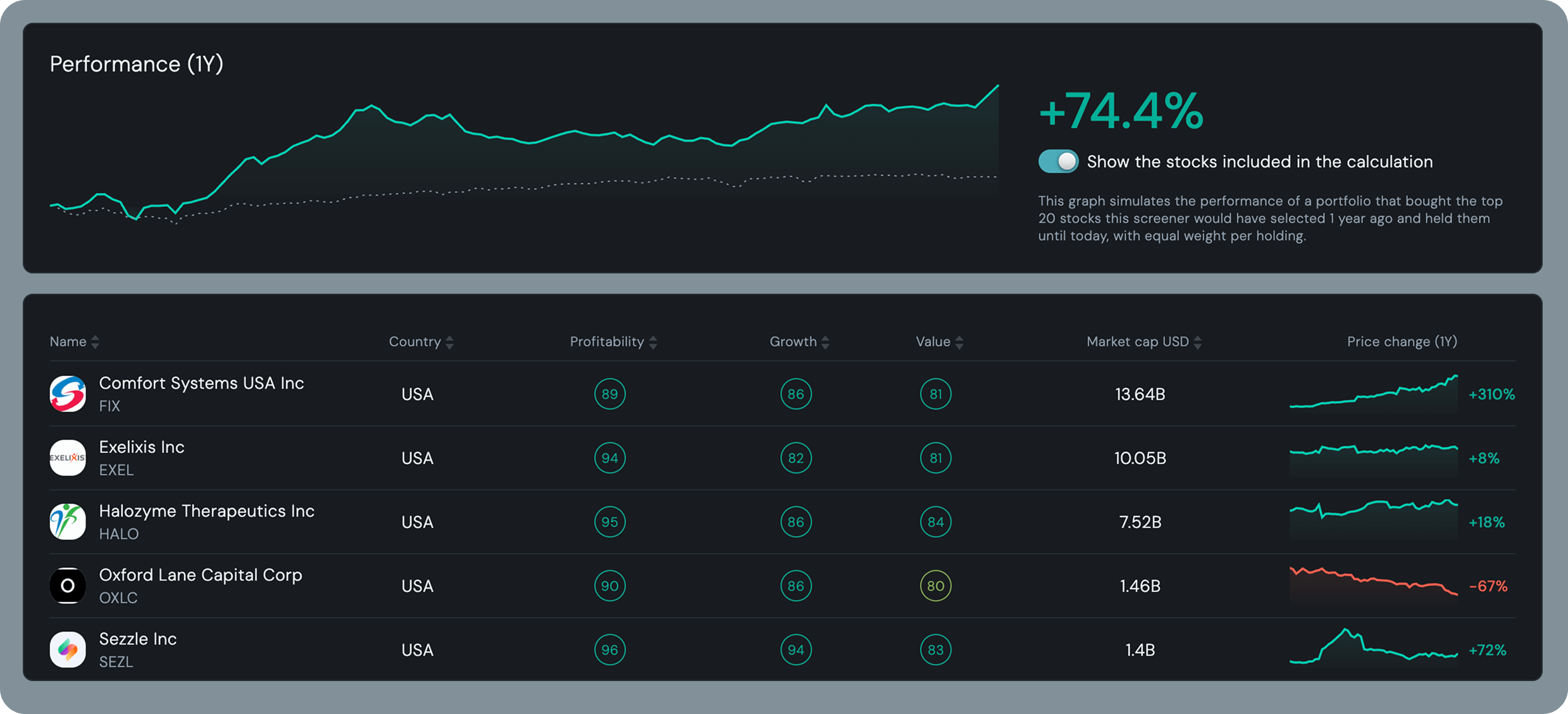Open Comfort Systems USA Inc stock link

(x=201, y=383)
